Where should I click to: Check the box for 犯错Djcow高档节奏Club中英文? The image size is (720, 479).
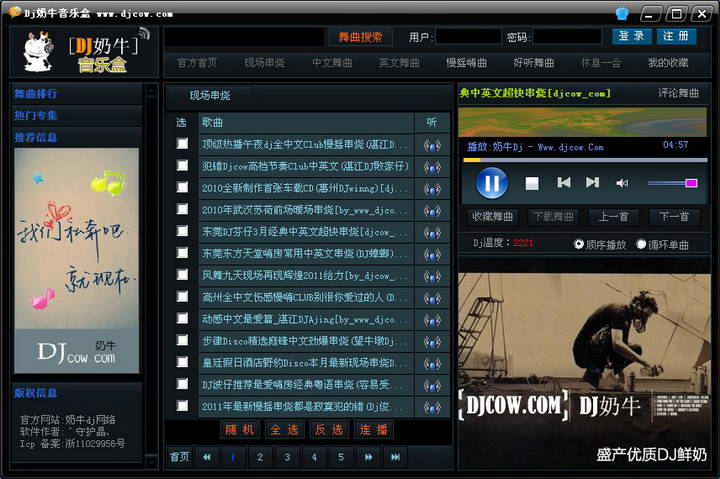(x=182, y=165)
